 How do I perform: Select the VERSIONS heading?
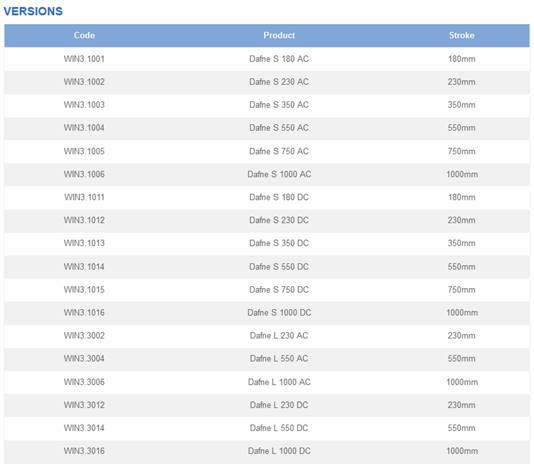pos(33,11)
